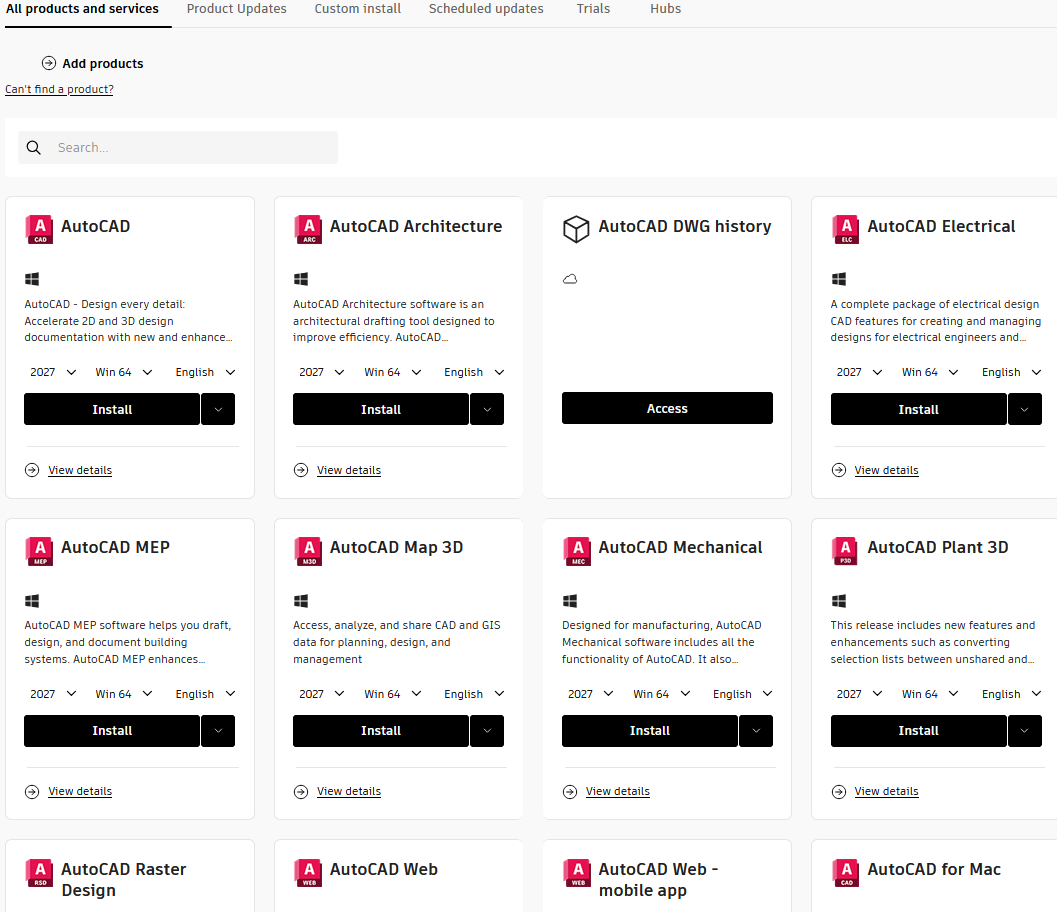1057x912 pixels.
Task: Expand the Install options arrow for AutoCAD Mechanical
Action: click(x=756, y=731)
